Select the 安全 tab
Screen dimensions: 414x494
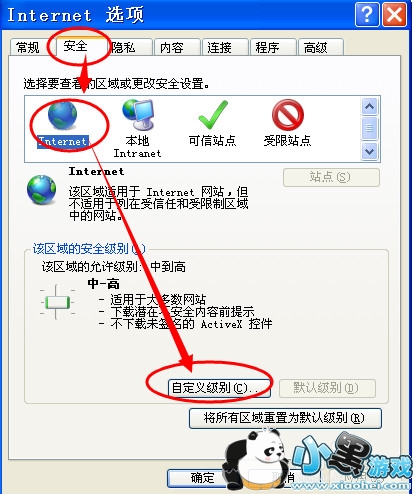[76, 46]
